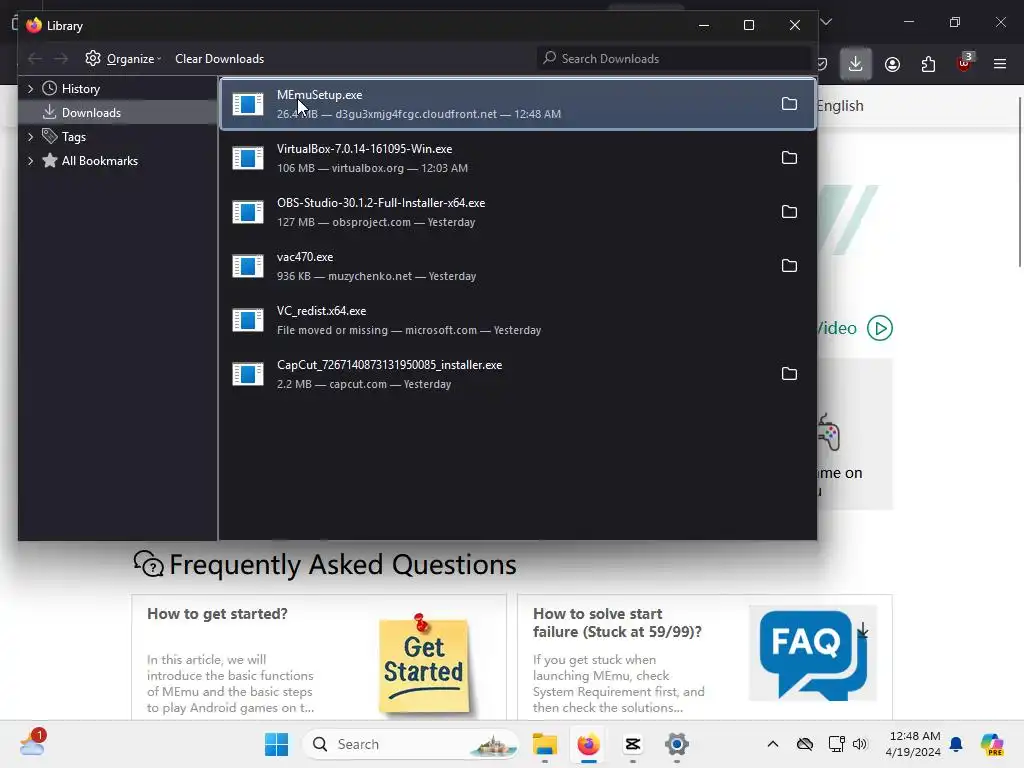Click the MEmuSetup.exe file icon
The height and width of the screenshot is (768, 1024).
pos(248,104)
